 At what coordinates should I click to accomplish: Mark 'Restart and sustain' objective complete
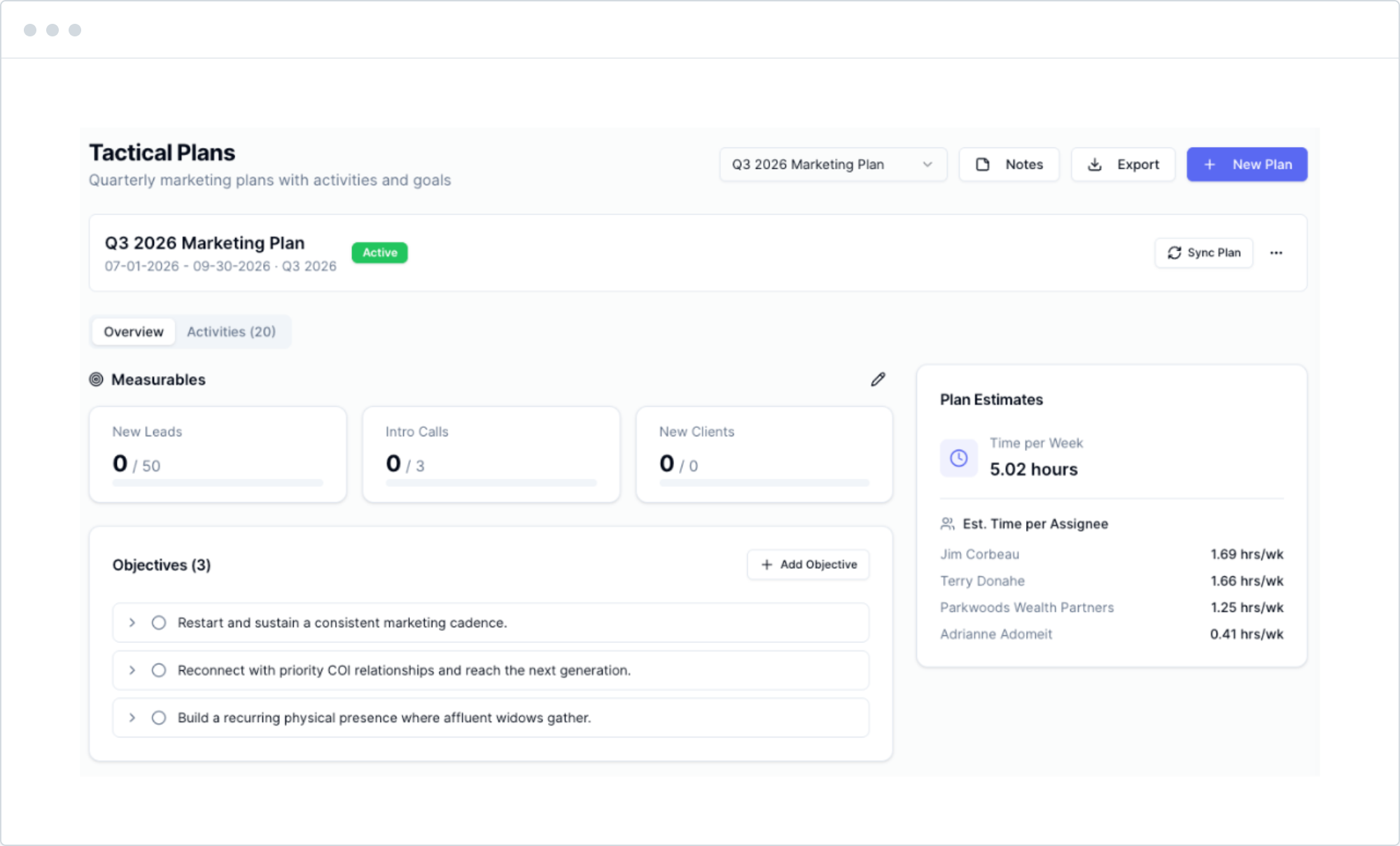coord(159,623)
